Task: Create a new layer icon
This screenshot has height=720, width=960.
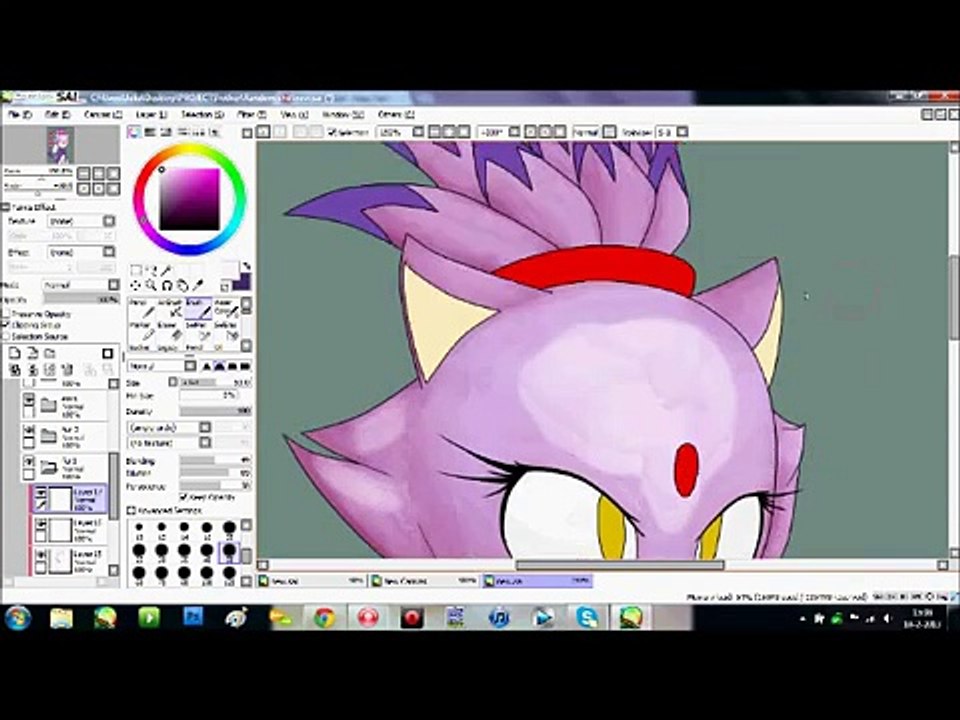Action: [x=15, y=353]
